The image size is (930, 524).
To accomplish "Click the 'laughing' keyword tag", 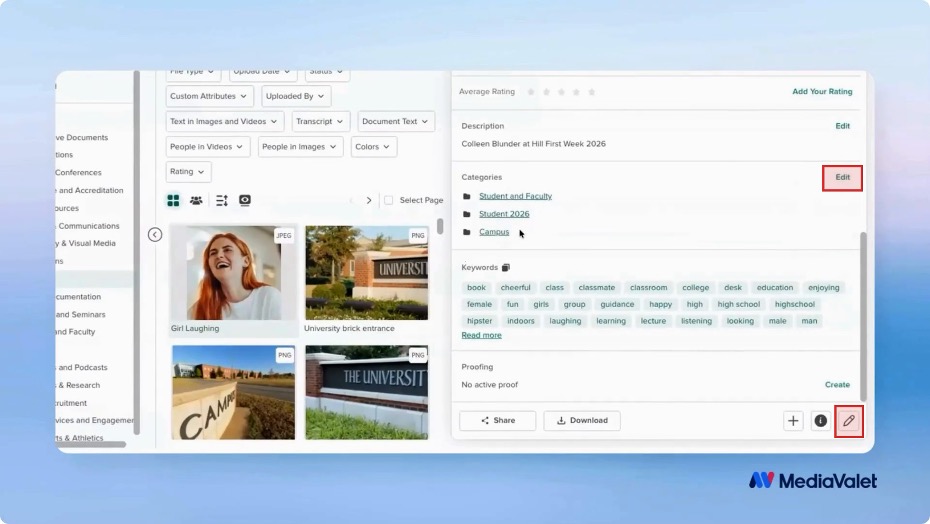I will (x=565, y=321).
